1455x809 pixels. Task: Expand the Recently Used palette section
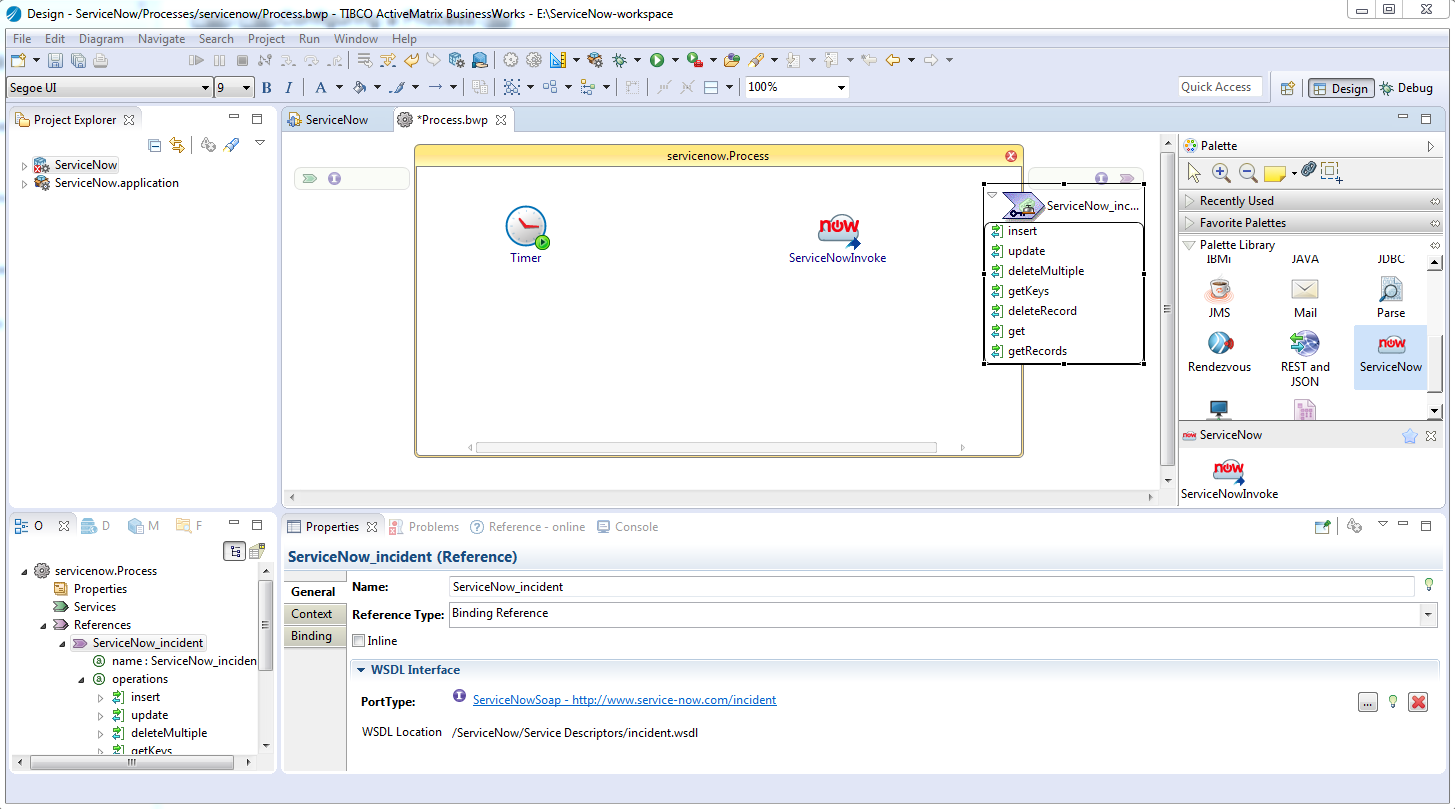click(1190, 201)
